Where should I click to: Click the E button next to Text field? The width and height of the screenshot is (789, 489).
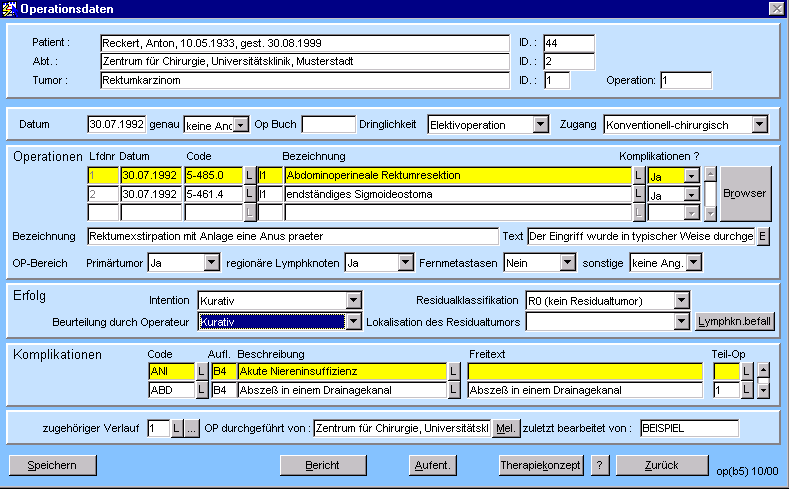[x=763, y=236]
